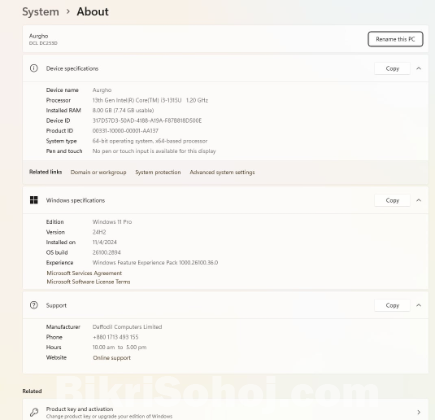The image size is (435, 420).
Task: Open Microsoft Services Agreement link
Action: tap(84, 273)
